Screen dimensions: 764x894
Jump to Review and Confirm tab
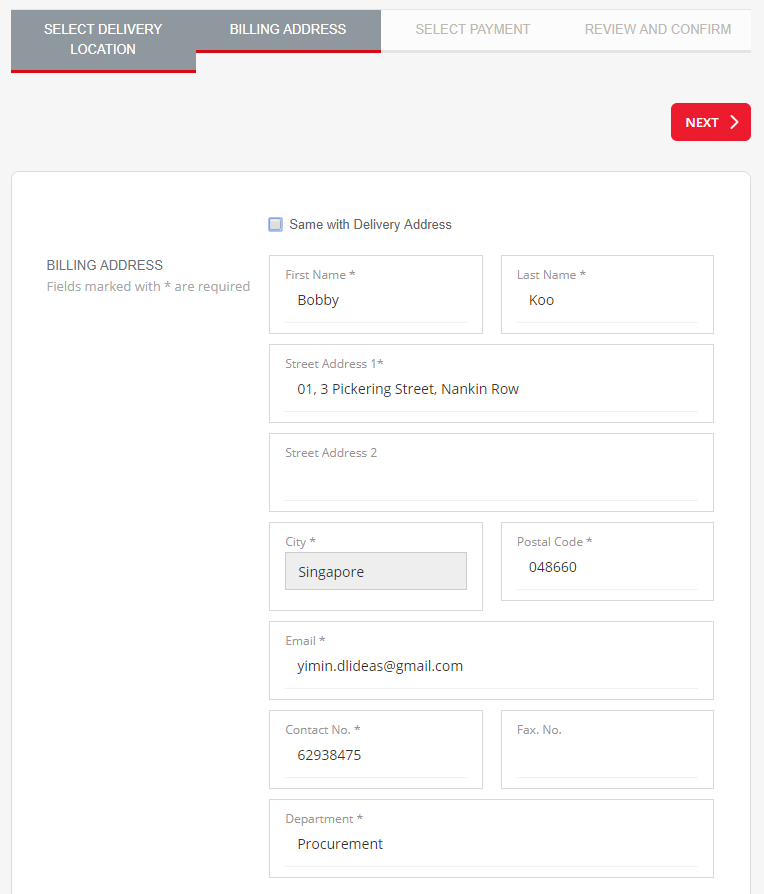(x=657, y=30)
